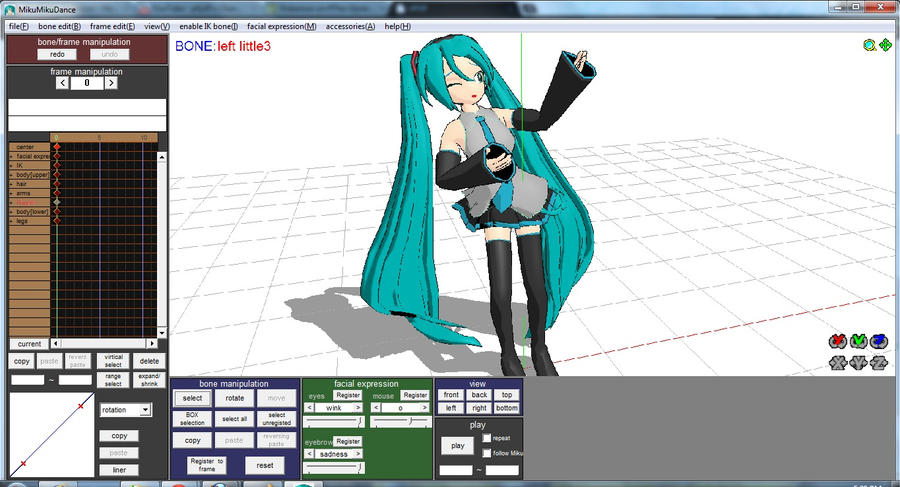900x487 pixels.
Task: Select the center row keyframe diamond
Action: click(x=57, y=147)
